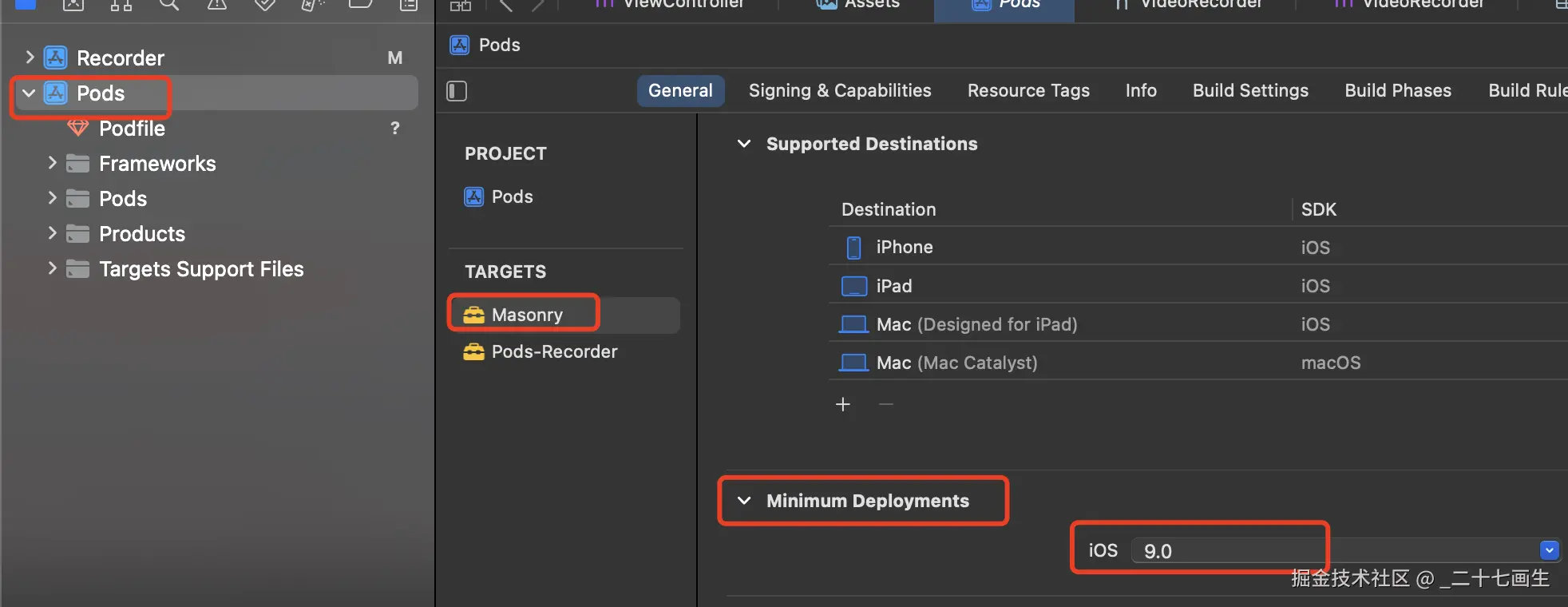Open the Issue navigator warning icon
1568x607 pixels.
click(216, 5)
